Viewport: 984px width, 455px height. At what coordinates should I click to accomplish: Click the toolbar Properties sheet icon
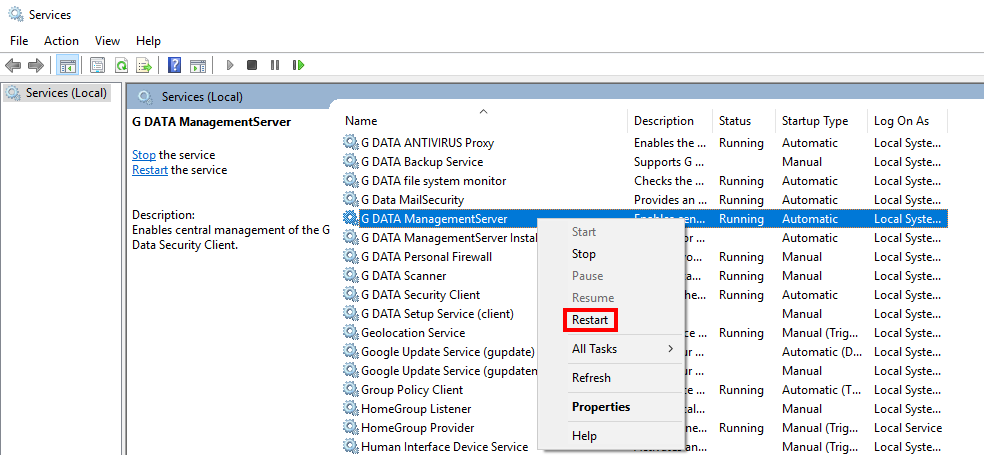(97, 65)
